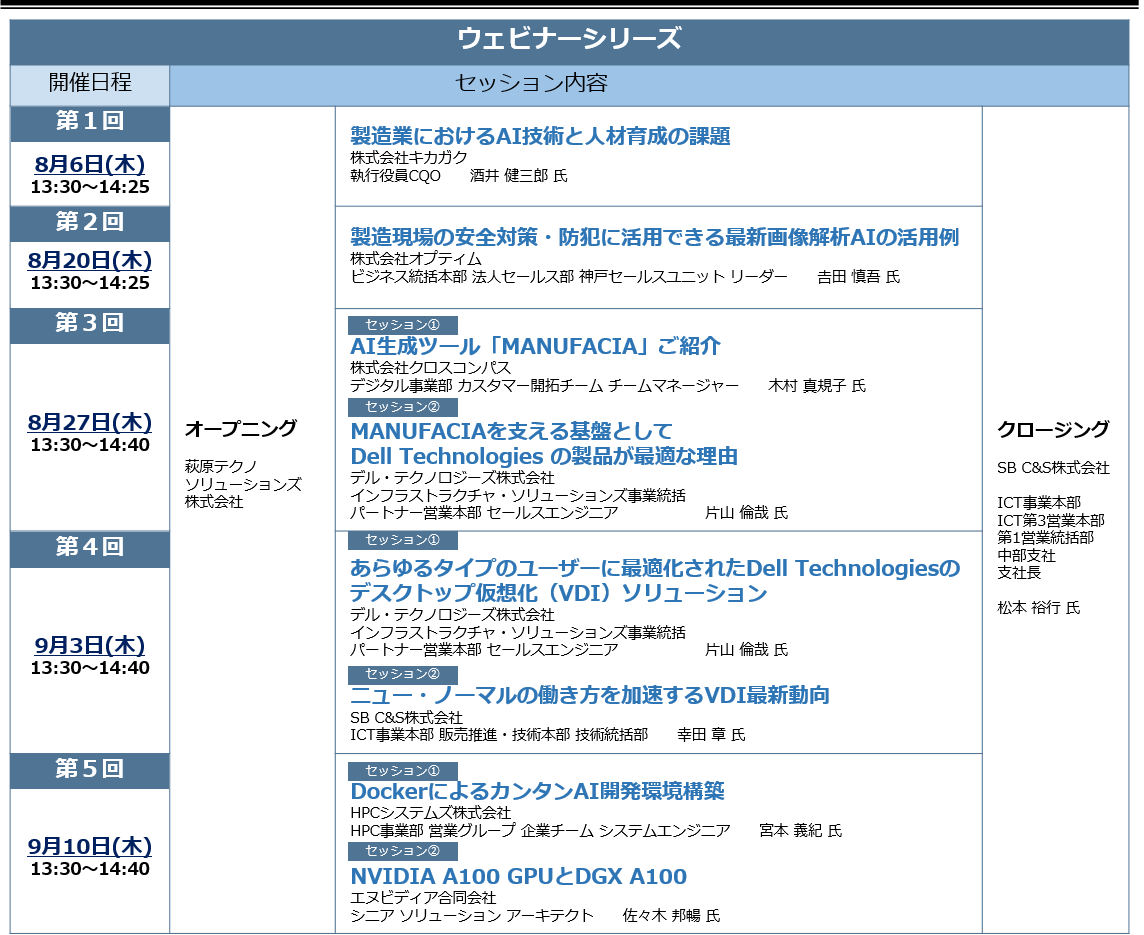Screen dimensions: 1144x935
Task: Click company name HPCシステムズ株式会社
Action: pyautogui.click(x=430, y=813)
